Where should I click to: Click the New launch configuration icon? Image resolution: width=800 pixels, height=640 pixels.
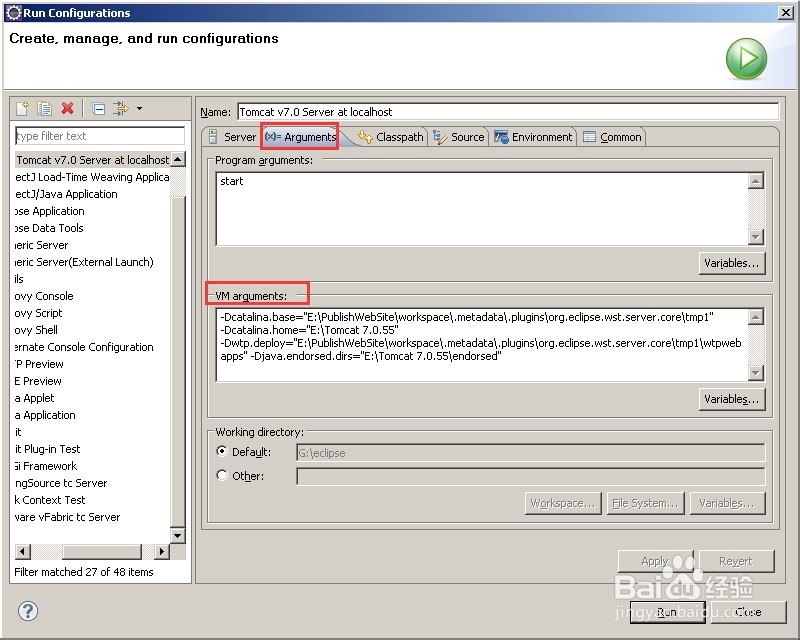[22, 108]
